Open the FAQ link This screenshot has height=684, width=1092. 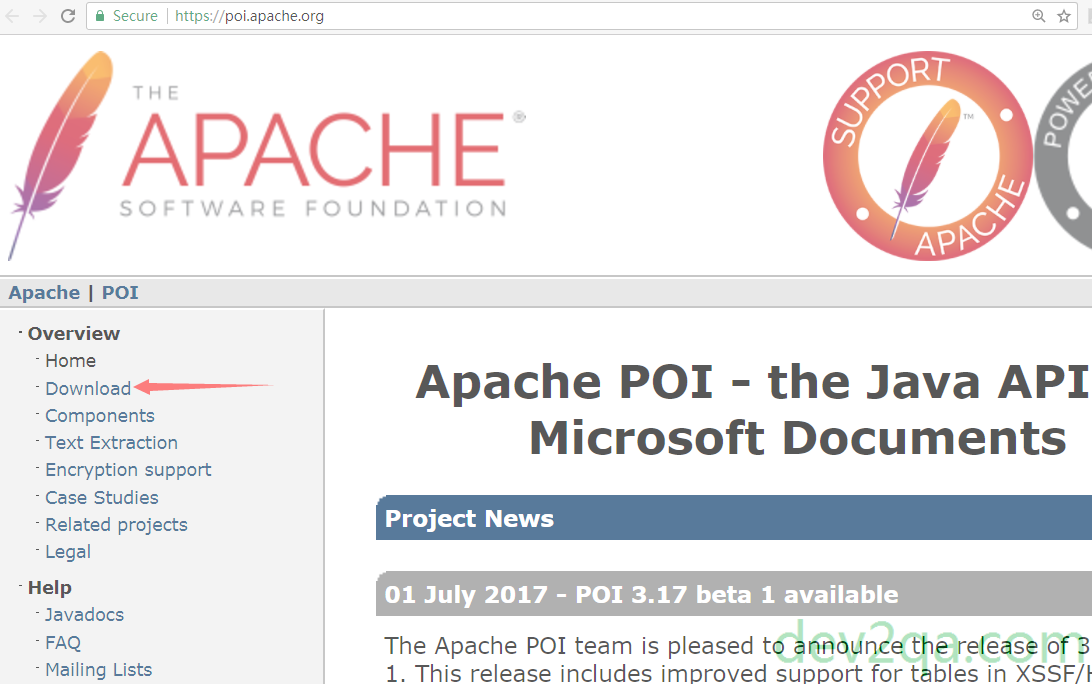(63, 642)
